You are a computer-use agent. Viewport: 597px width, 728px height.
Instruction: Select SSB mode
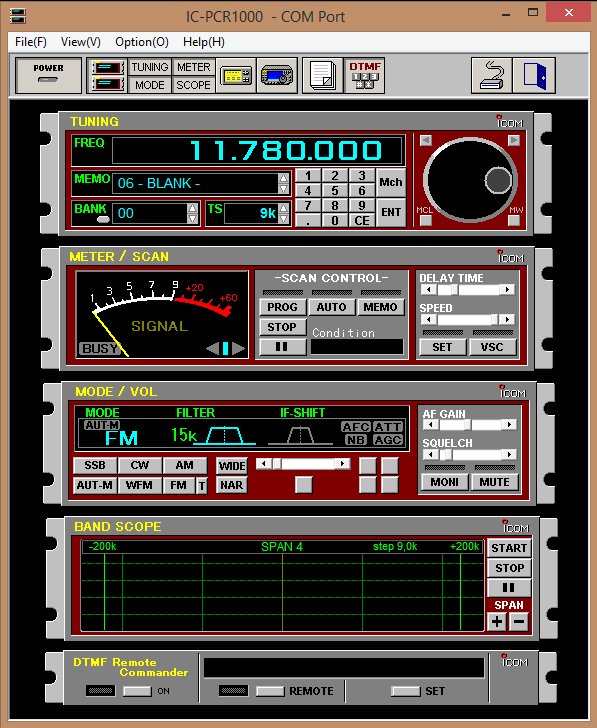95,465
